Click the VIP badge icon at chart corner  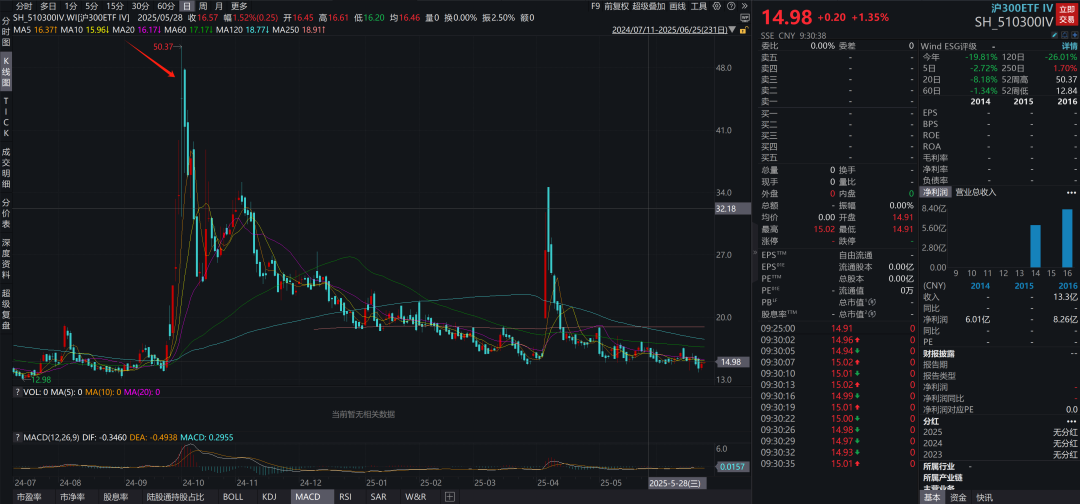pyautogui.click(x=745, y=18)
